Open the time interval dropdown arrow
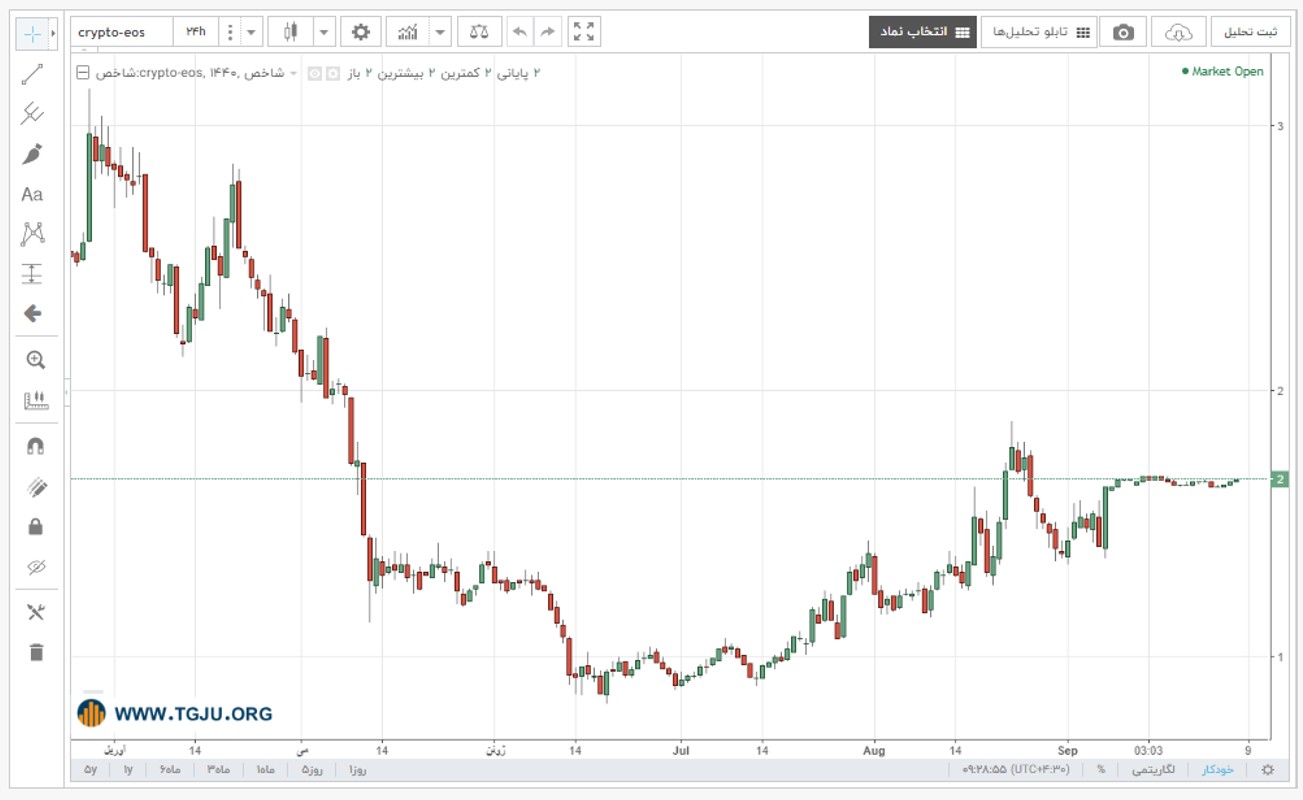This screenshot has height=800, width=1303. coord(251,32)
